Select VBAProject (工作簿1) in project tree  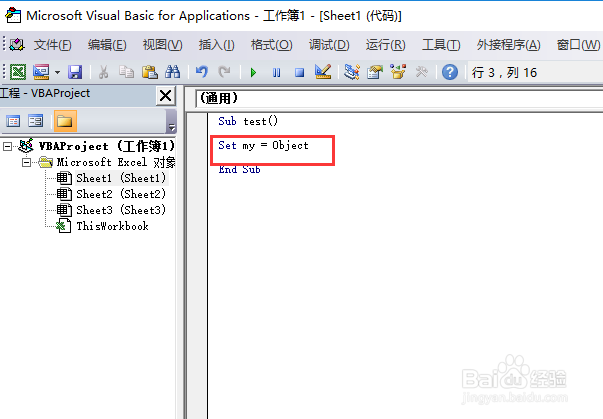coord(107,146)
